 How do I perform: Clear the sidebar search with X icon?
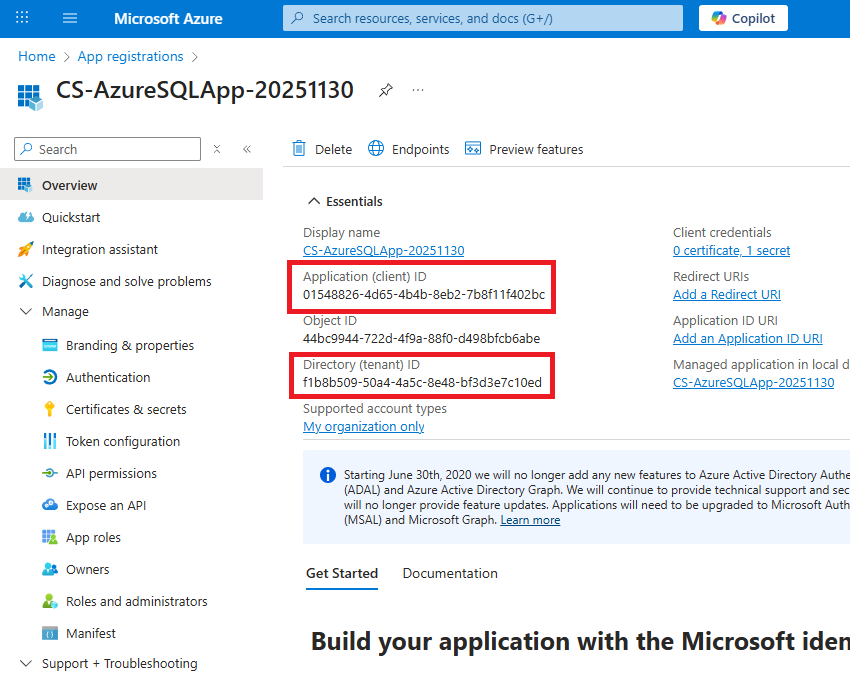217,149
